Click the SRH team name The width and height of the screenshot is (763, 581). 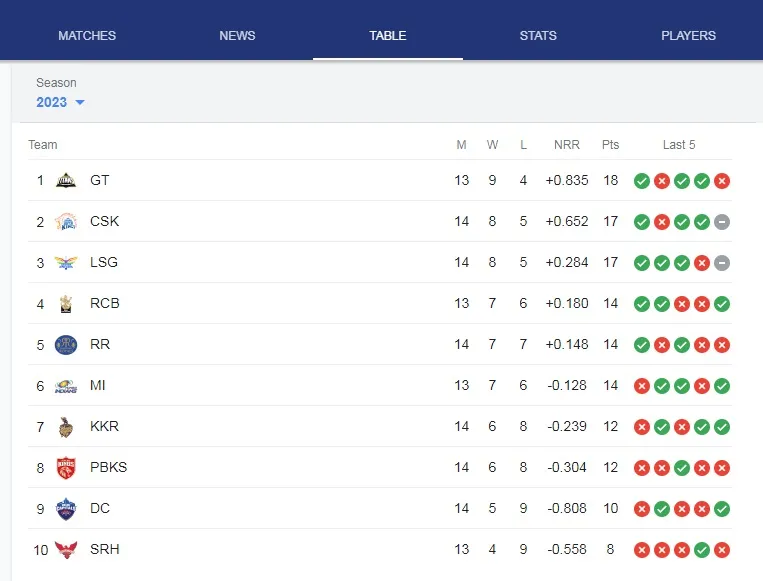pos(105,550)
